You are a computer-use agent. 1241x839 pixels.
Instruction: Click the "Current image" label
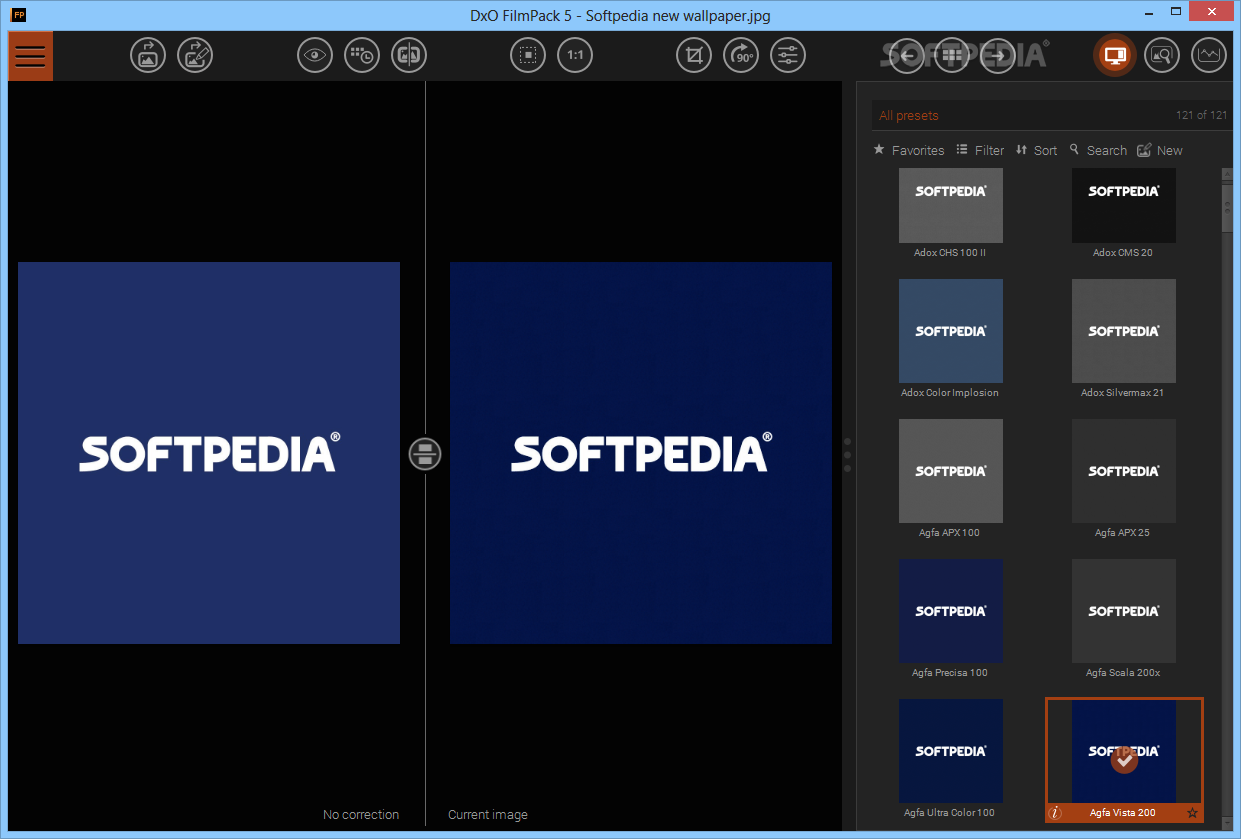488,815
